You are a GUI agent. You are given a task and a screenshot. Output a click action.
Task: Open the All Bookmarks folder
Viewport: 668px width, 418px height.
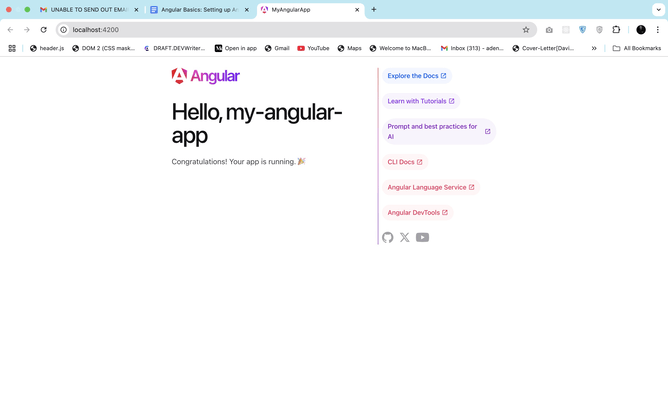click(x=636, y=49)
